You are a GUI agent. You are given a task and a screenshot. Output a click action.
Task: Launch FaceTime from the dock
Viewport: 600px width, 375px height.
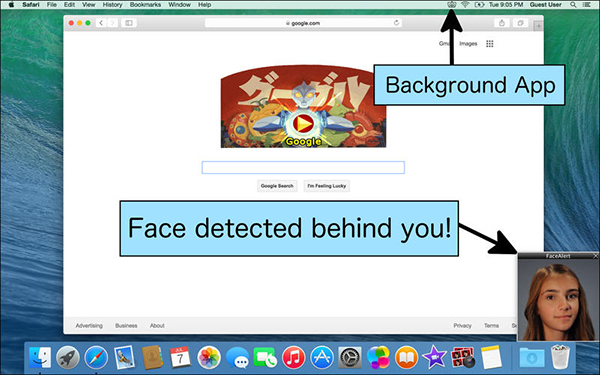265,357
